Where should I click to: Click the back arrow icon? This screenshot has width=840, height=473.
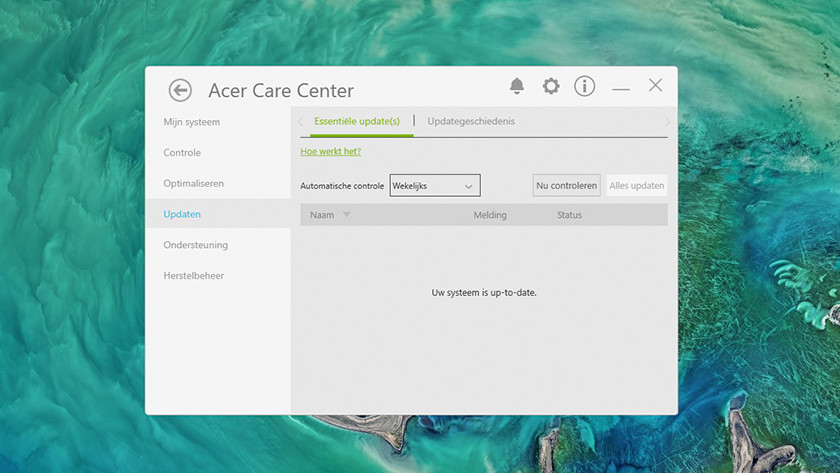[180, 90]
